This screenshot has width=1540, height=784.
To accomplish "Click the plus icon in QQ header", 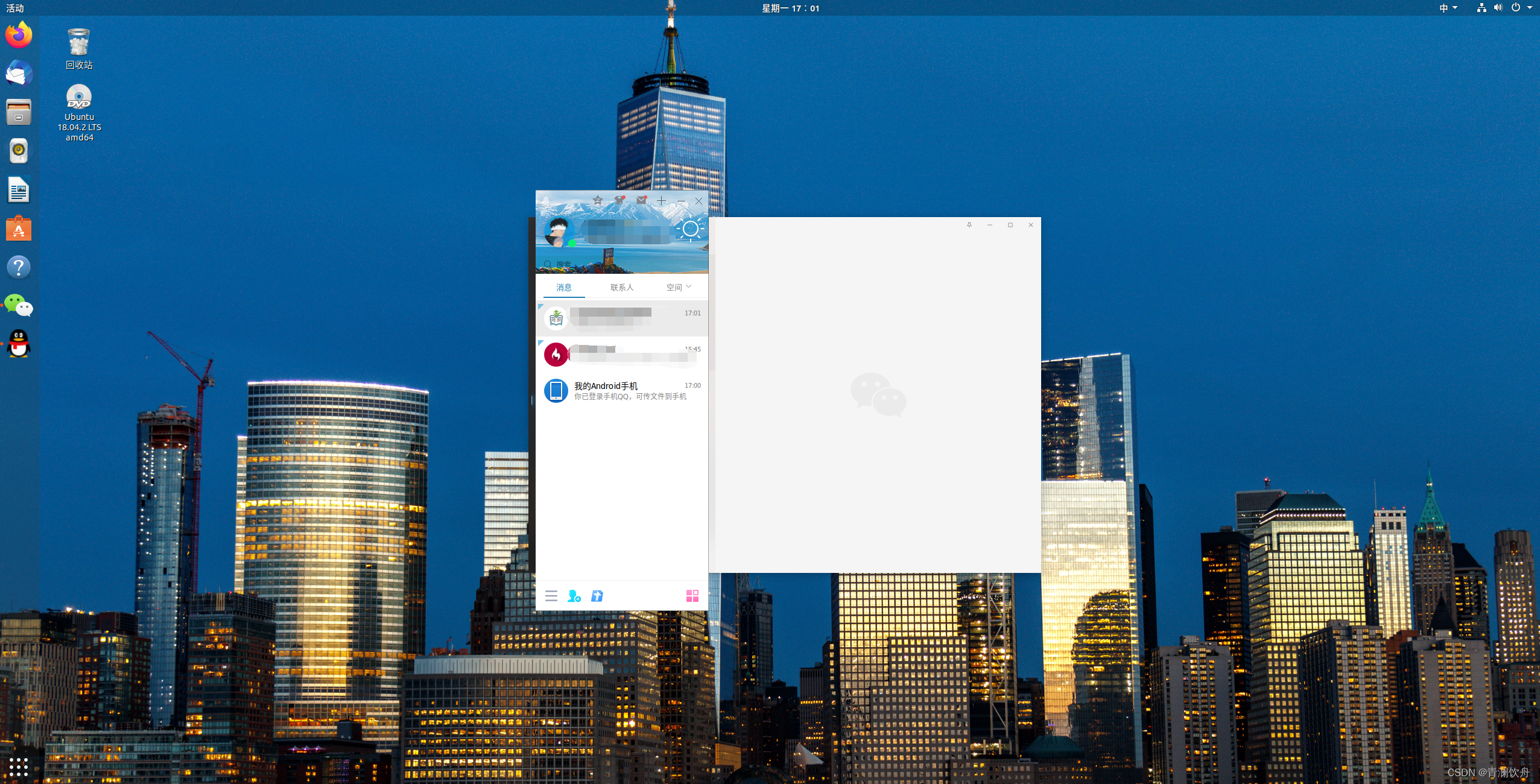I will point(661,201).
